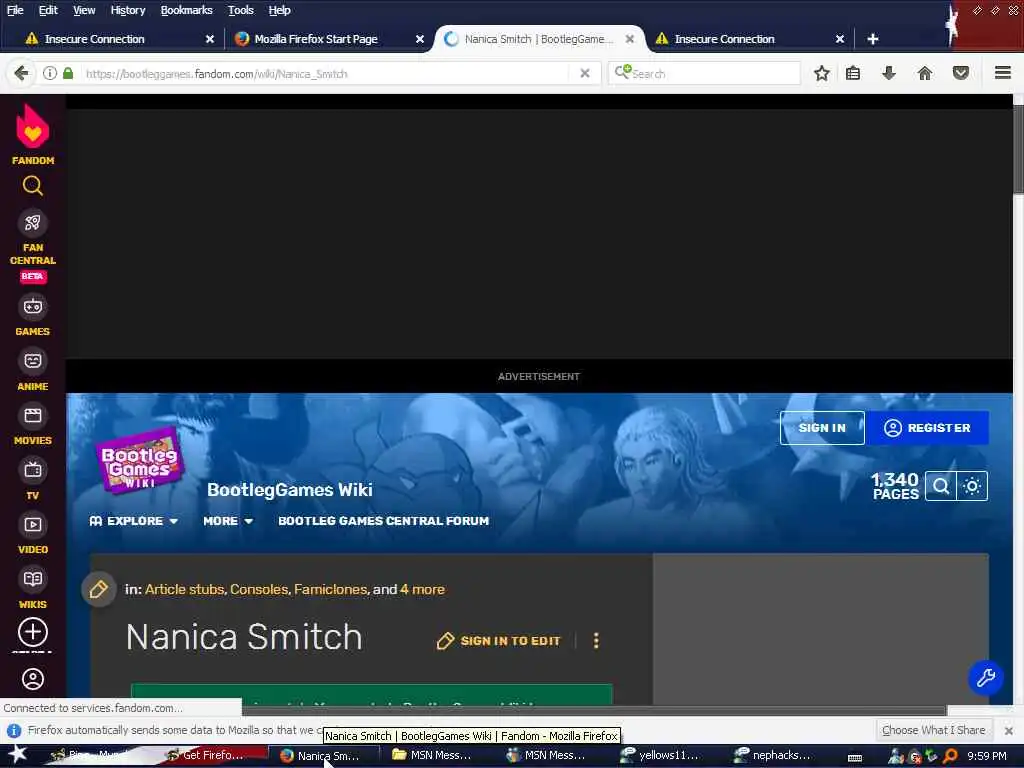The width and height of the screenshot is (1024, 768).
Task: Click the Bootleg Games Wiki logo
Action: point(139,459)
